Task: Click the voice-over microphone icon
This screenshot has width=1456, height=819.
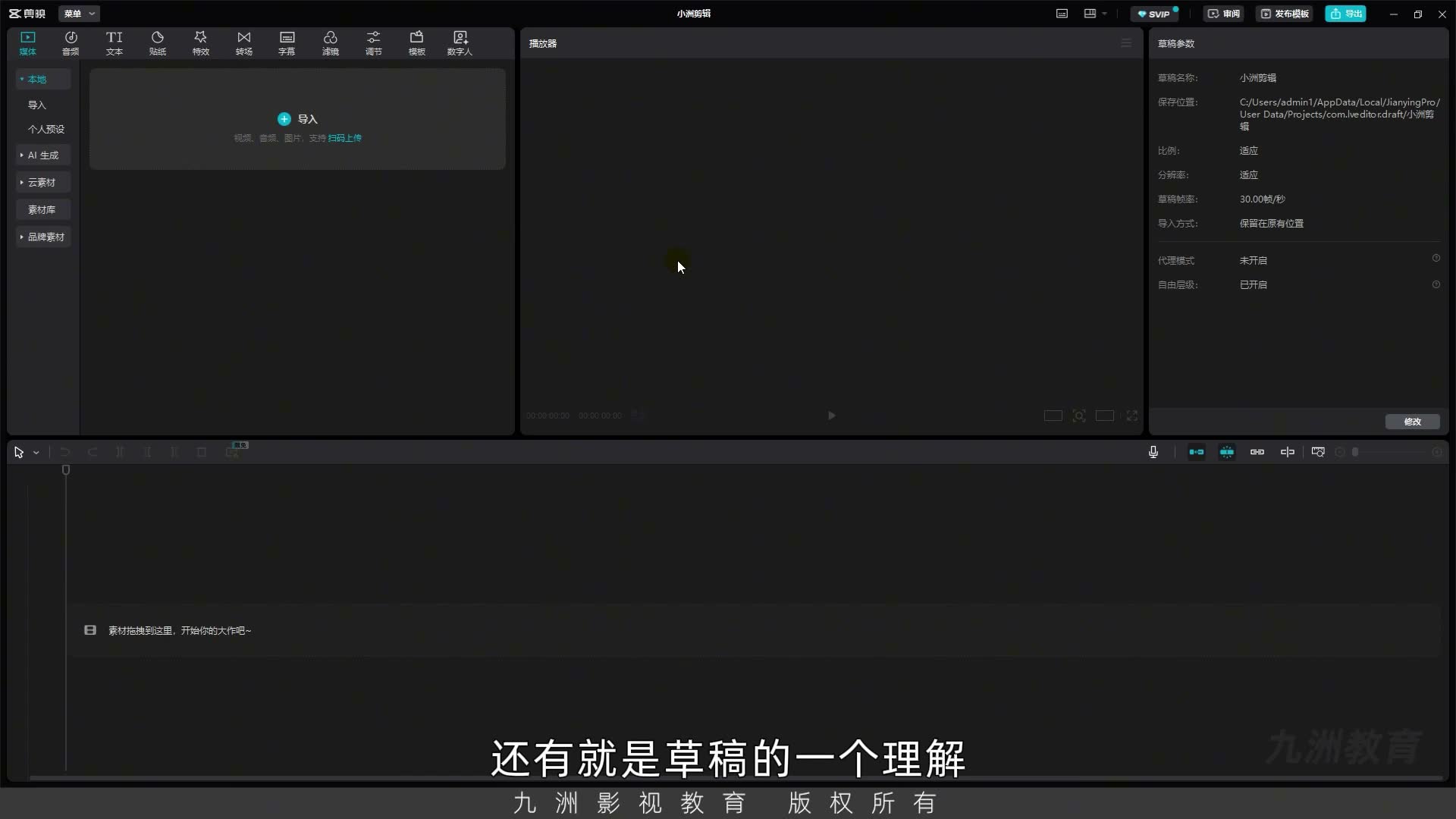Action: 1153,453
